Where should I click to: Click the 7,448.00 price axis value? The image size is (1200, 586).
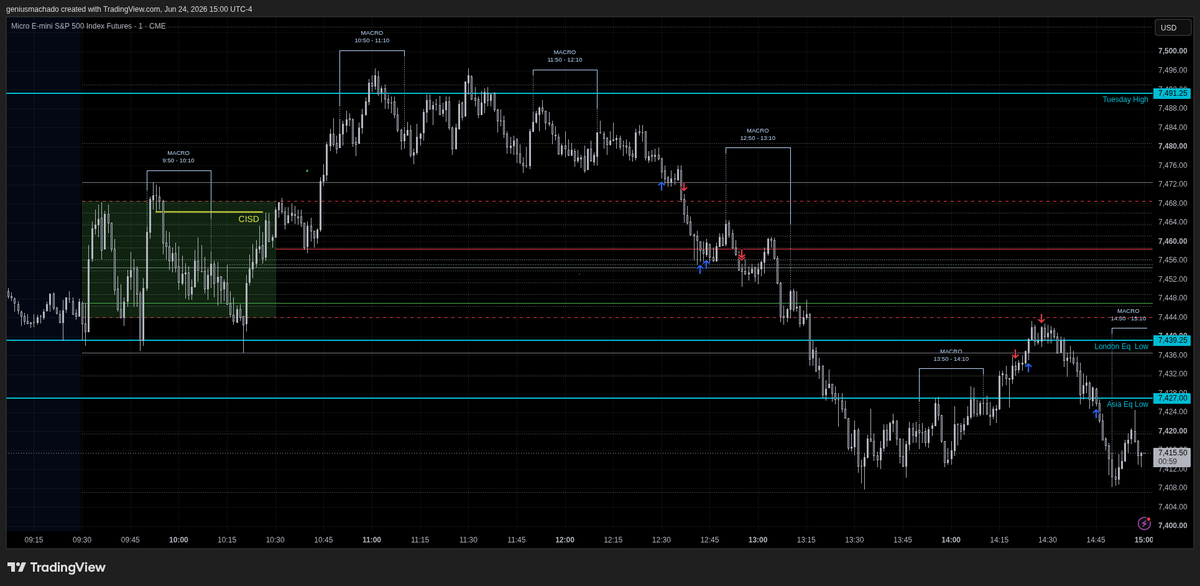[x=1172, y=298]
